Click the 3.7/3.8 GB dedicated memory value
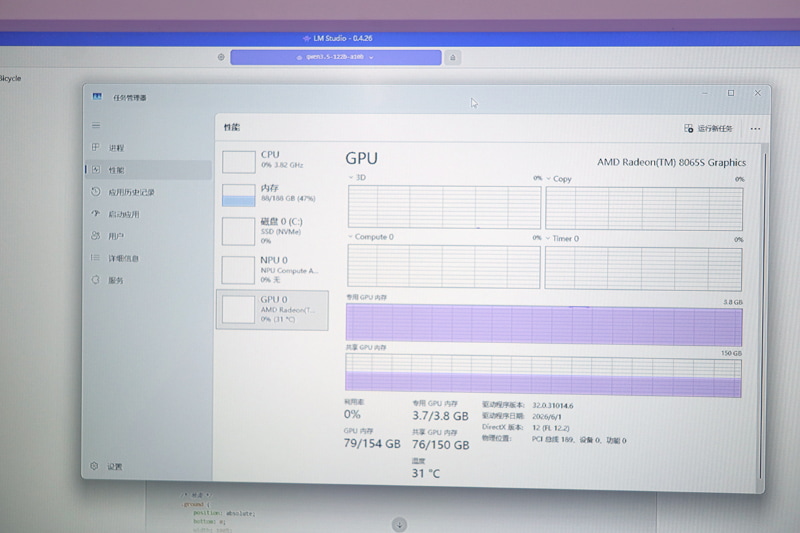This screenshot has height=533, width=800. [440, 416]
